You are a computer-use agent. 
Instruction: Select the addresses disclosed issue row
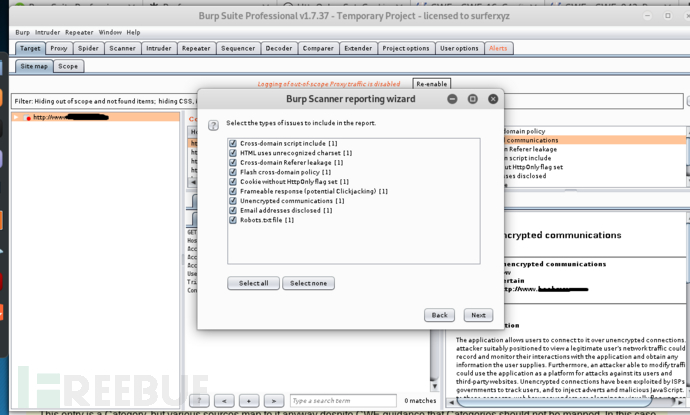pos(595,176)
